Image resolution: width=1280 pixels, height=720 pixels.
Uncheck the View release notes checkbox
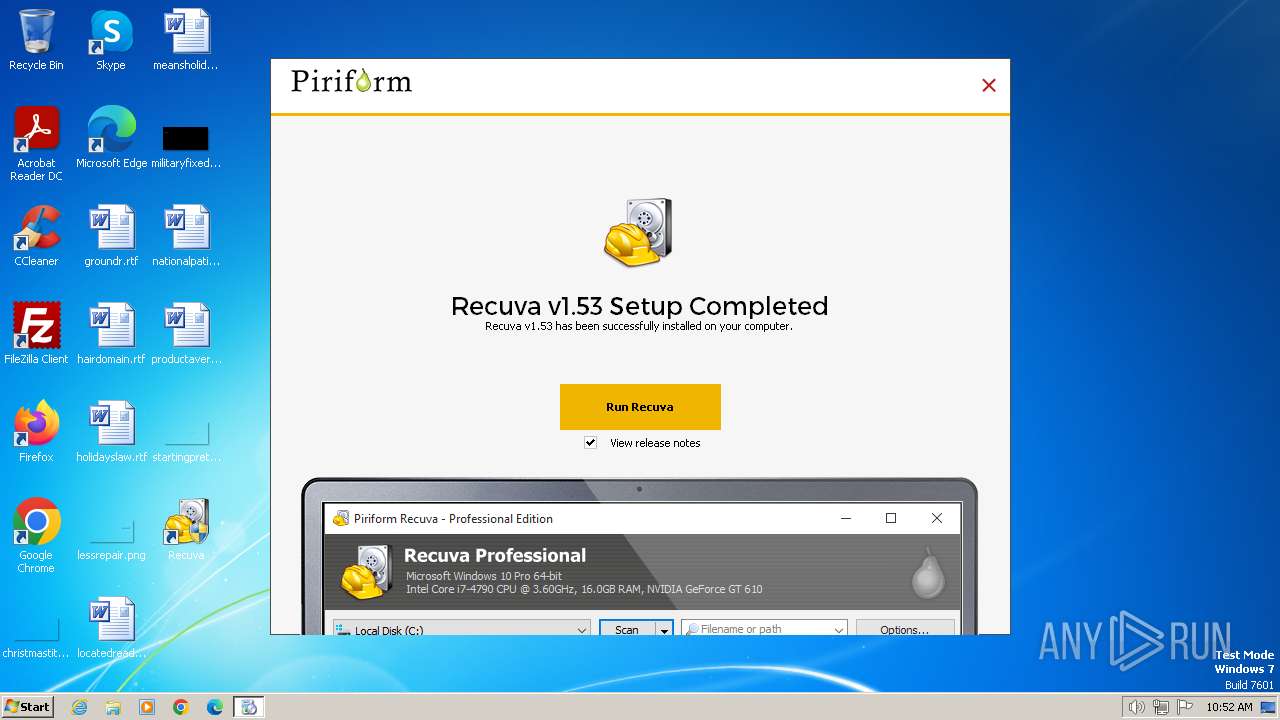click(x=590, y=443)
